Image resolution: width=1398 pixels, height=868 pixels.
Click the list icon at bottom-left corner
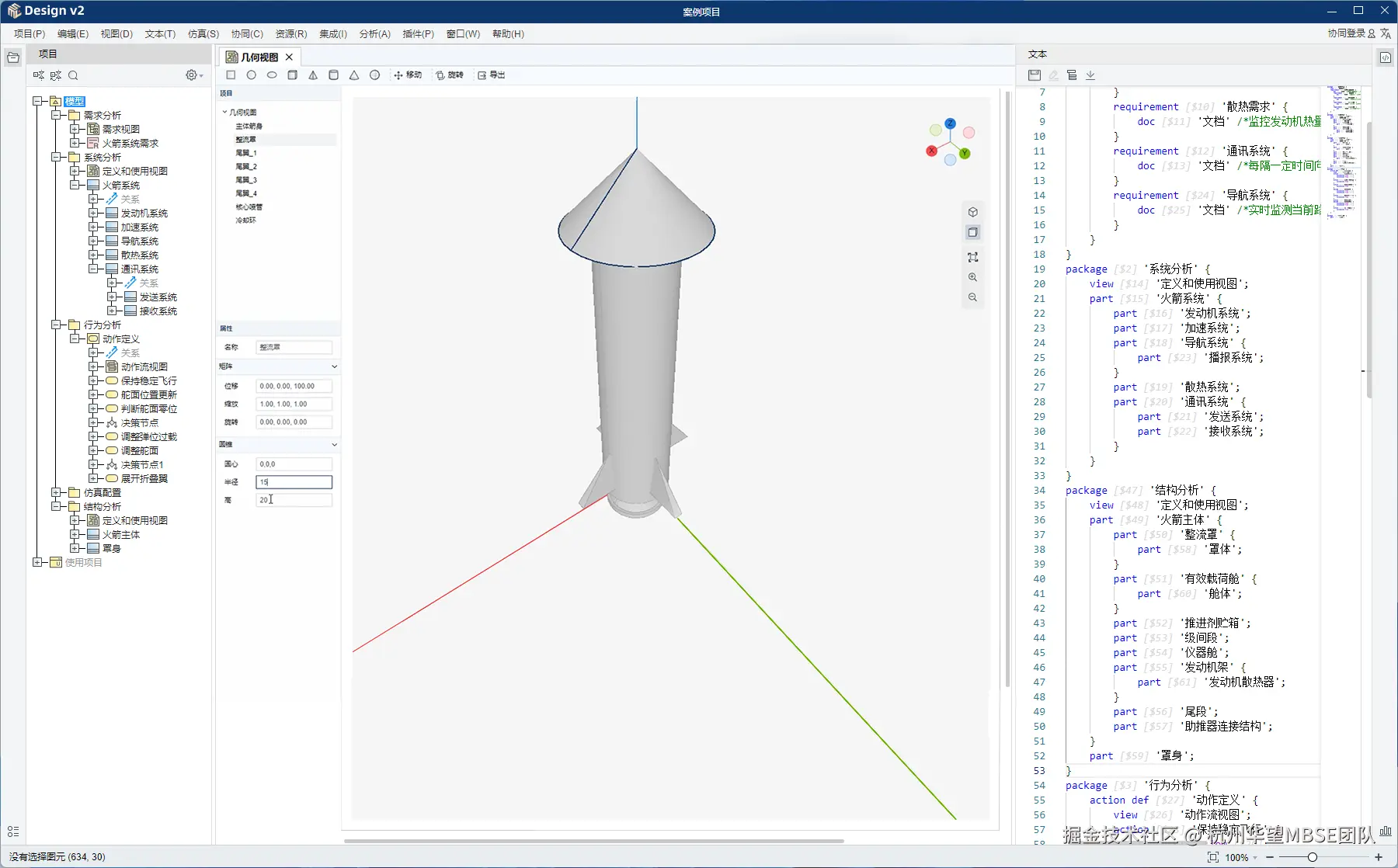[13, 832]
